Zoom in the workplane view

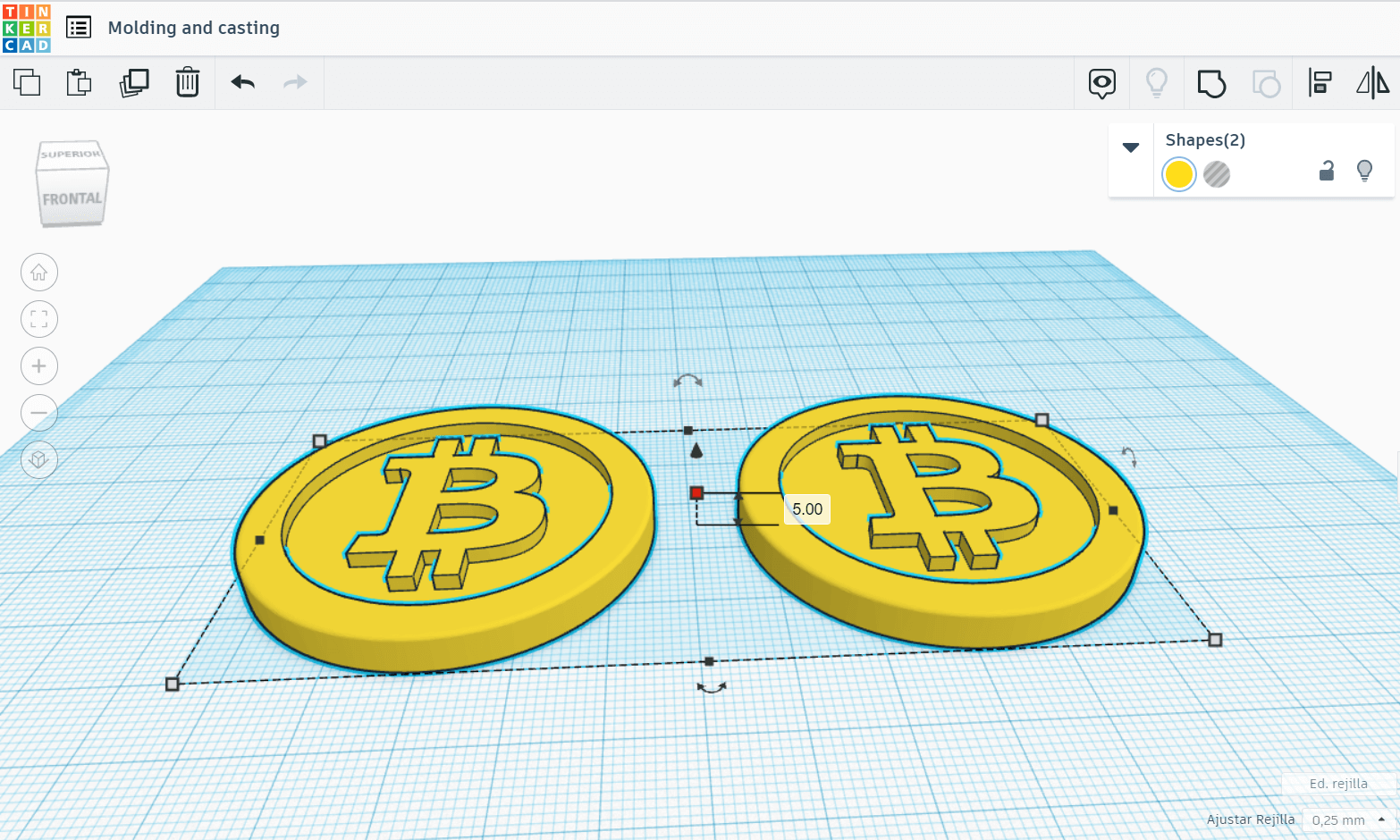39,365
